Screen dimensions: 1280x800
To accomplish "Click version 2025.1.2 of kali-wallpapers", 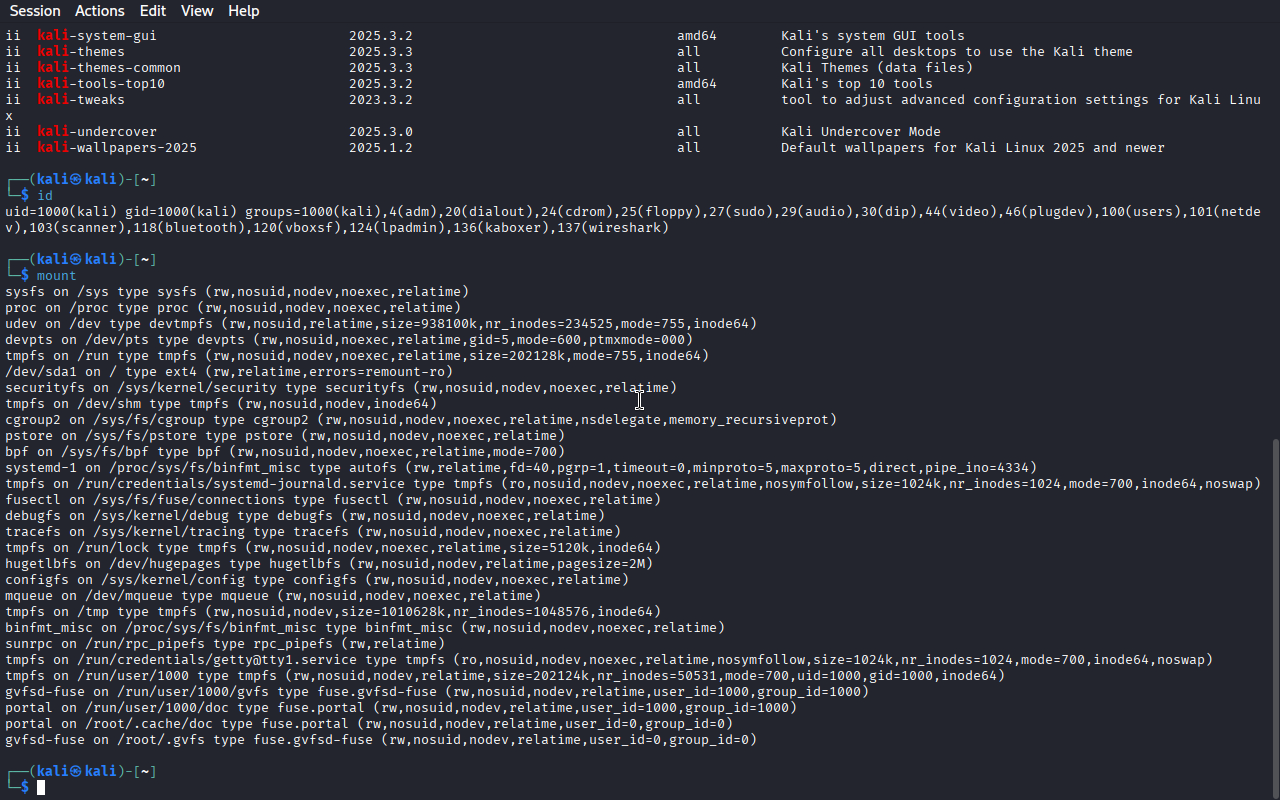I will pyautogui.click(x=381, y=148).
